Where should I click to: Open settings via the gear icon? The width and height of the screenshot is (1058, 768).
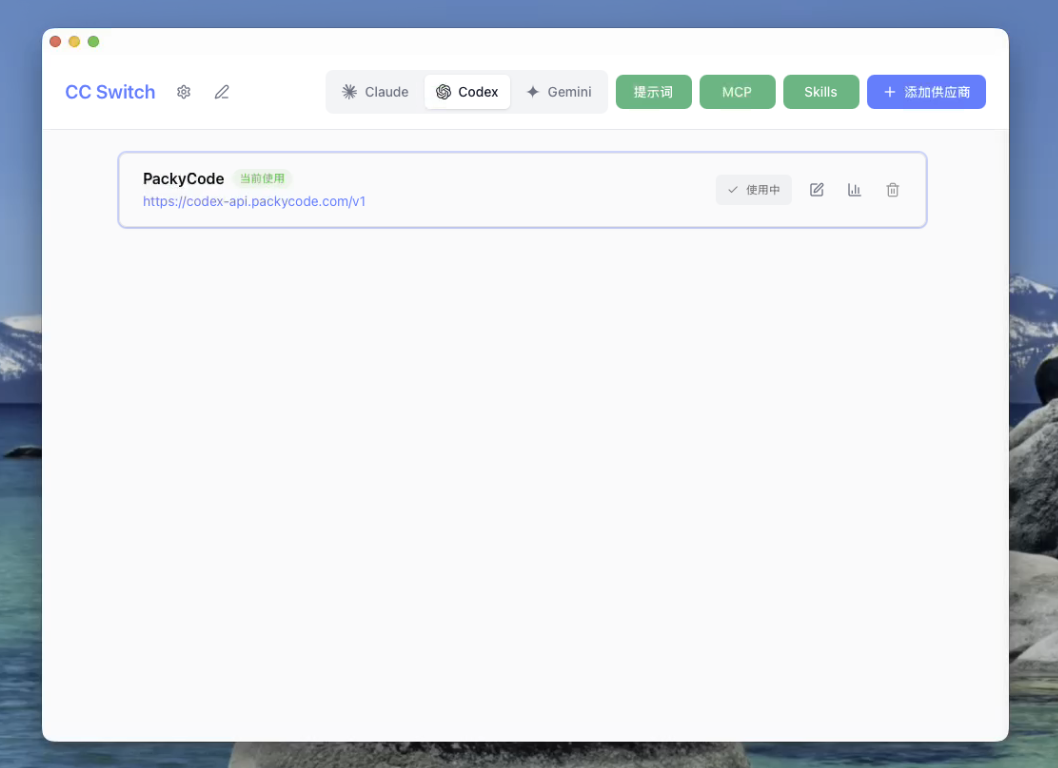coord(183,92)
